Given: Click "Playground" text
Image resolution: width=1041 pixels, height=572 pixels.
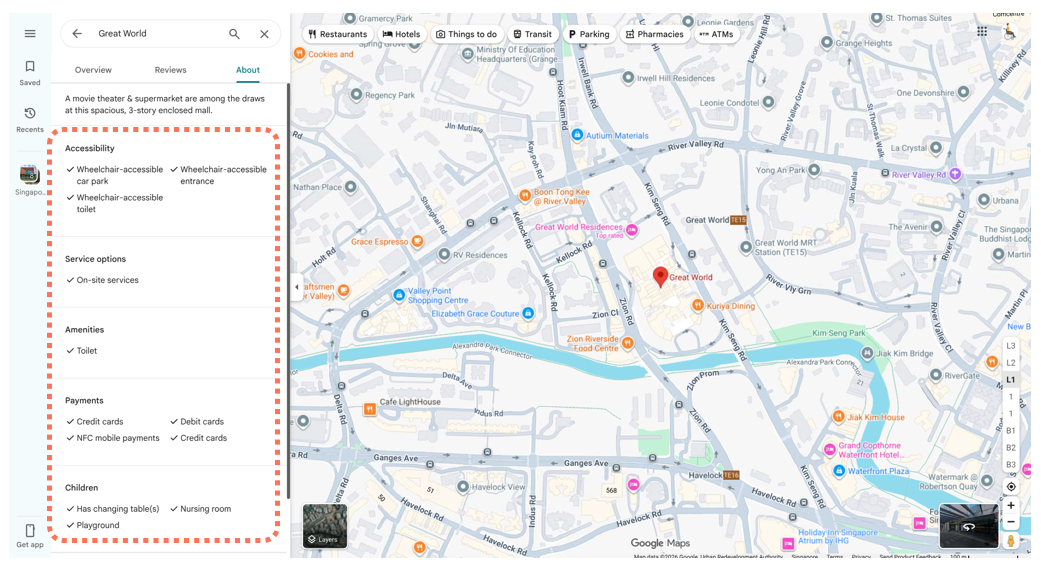Looking at the screenshot, I should [98, 525].
